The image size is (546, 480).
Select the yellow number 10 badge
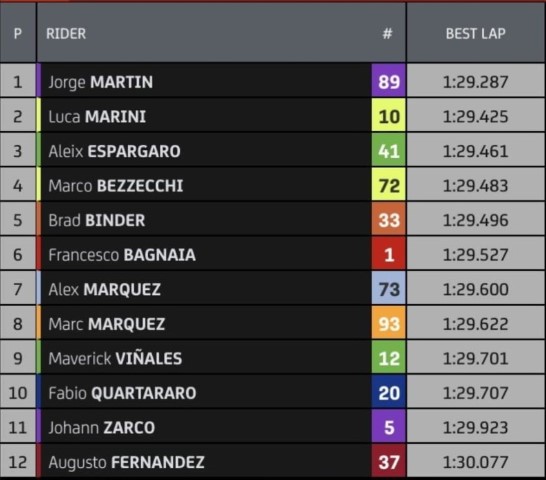tap(389, 115)
